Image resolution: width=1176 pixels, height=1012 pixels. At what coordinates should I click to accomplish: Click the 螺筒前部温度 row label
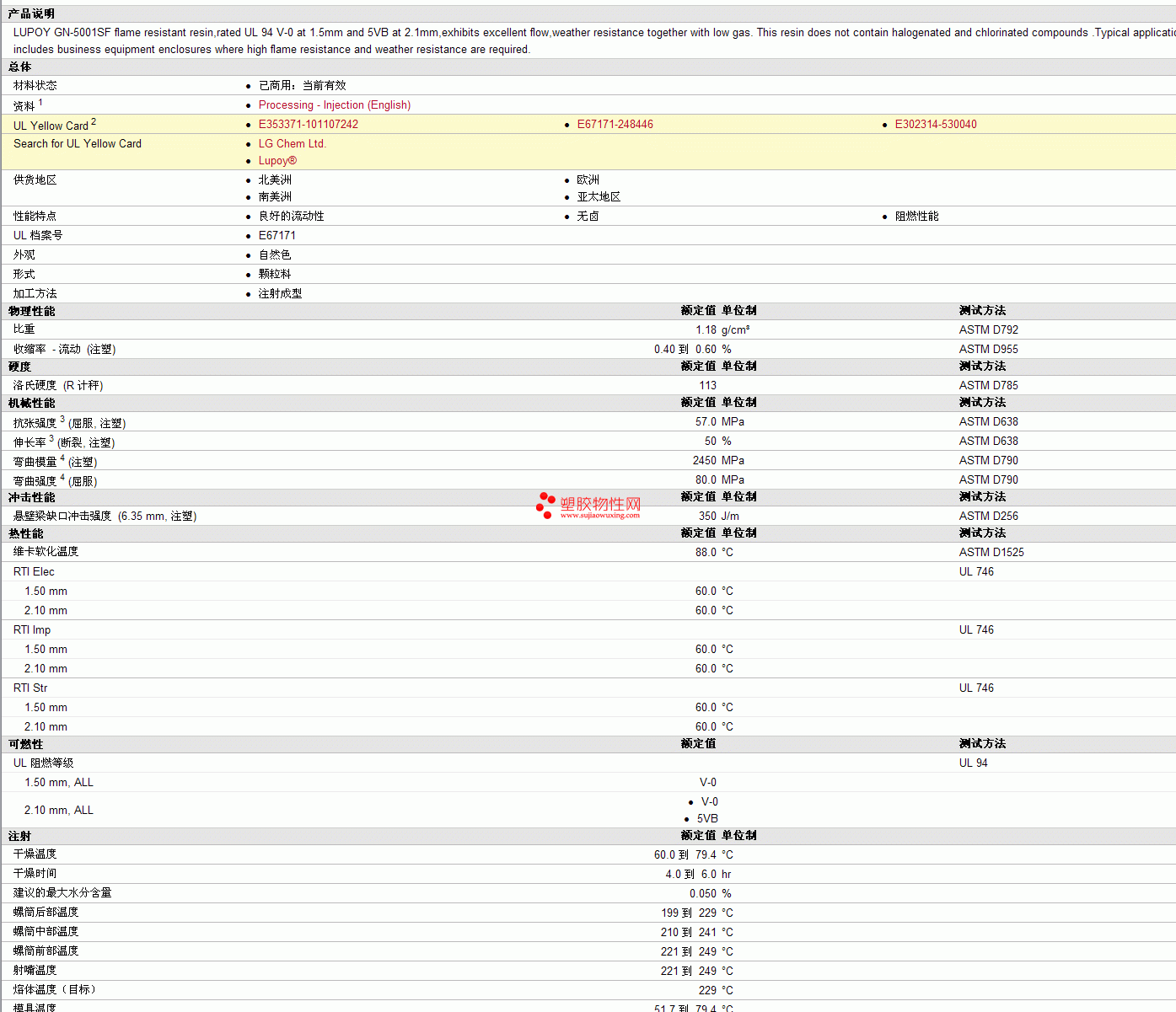(46, 951)
